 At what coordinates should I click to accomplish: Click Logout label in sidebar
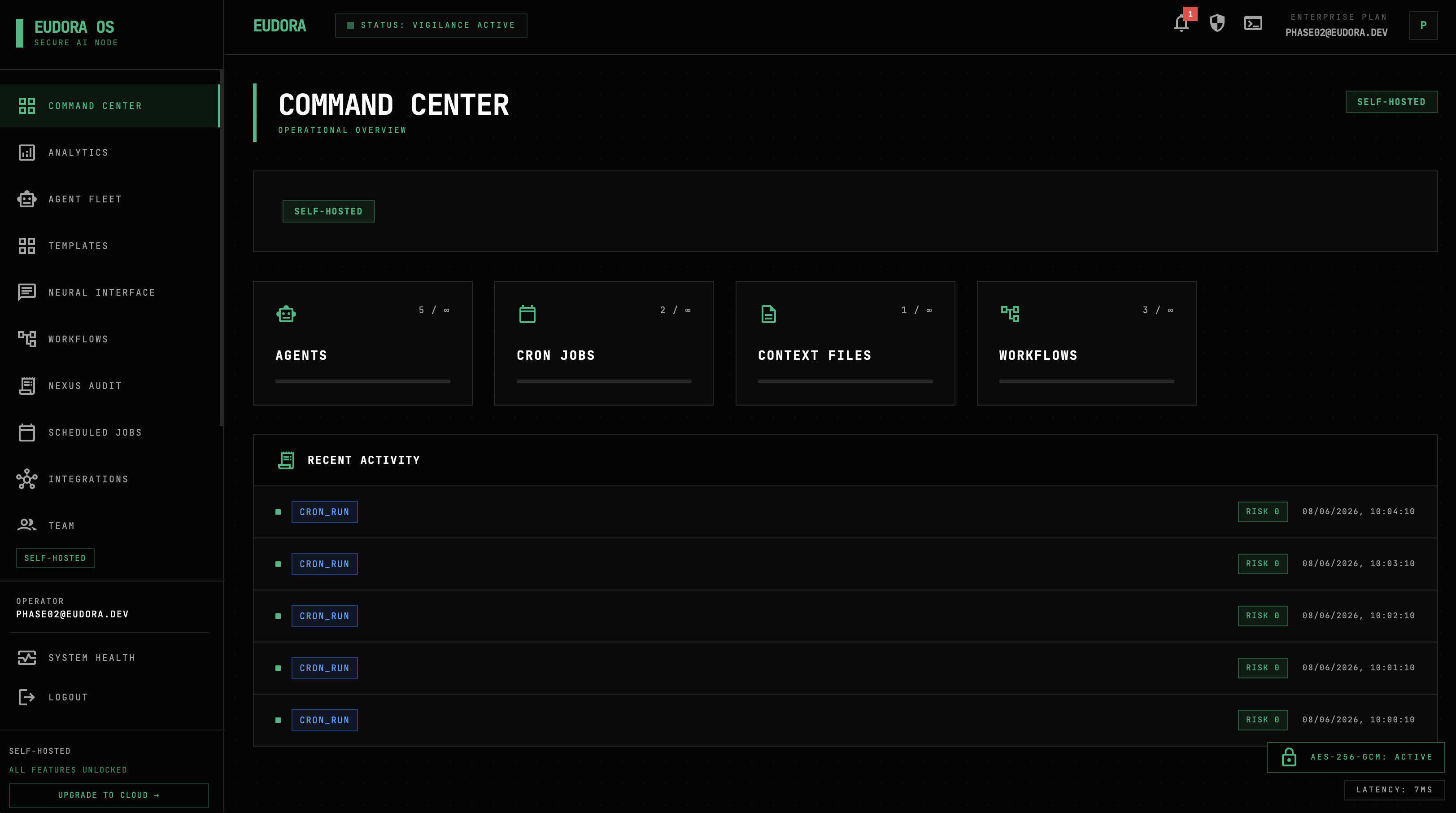pos(68,697)
